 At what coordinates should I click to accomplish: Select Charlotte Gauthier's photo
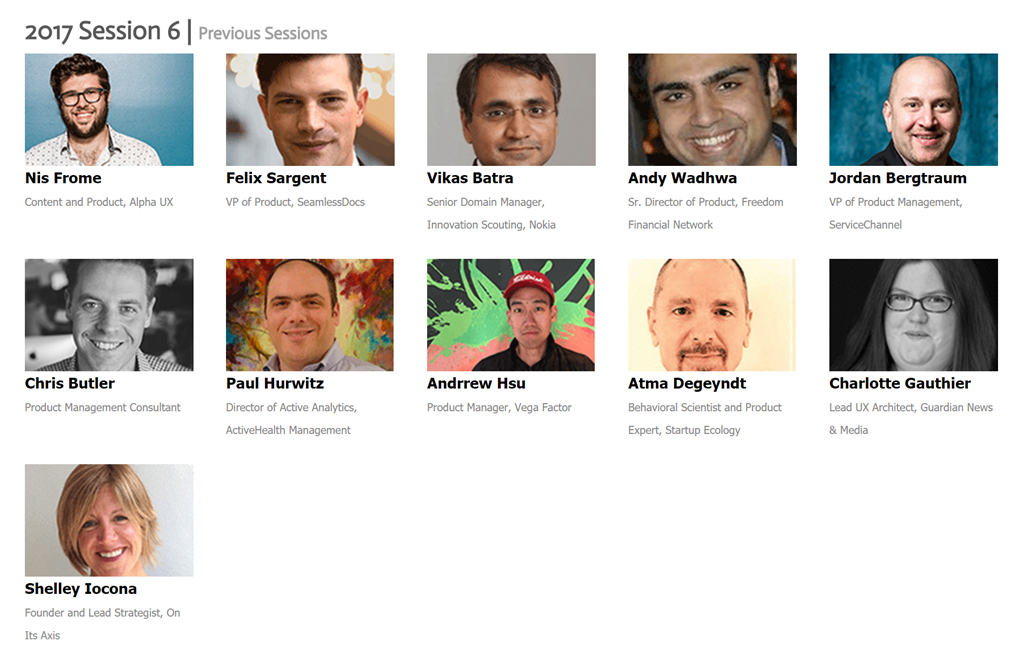(913, 315)
